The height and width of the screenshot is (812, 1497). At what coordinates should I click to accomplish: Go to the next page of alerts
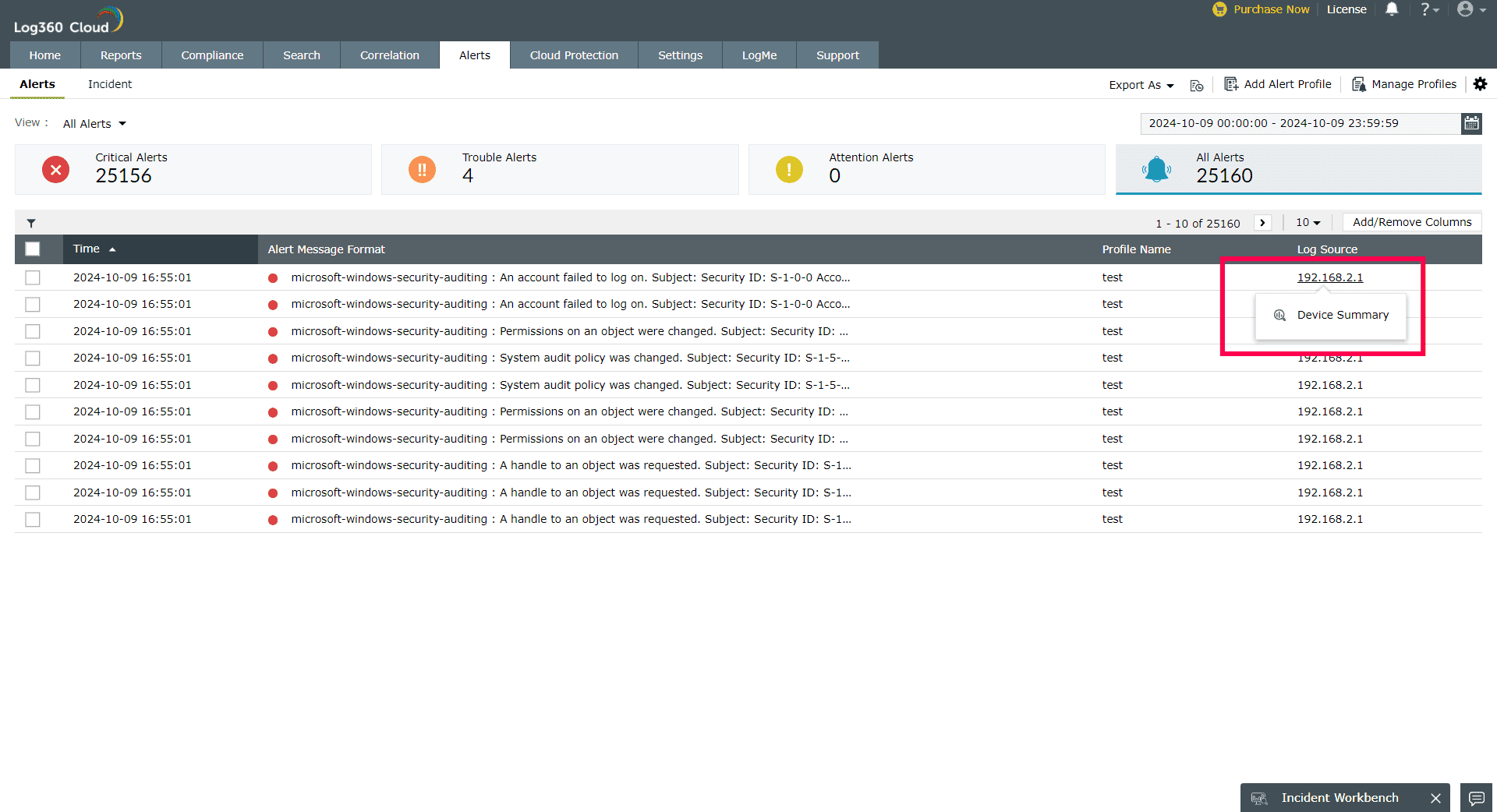1263,223
